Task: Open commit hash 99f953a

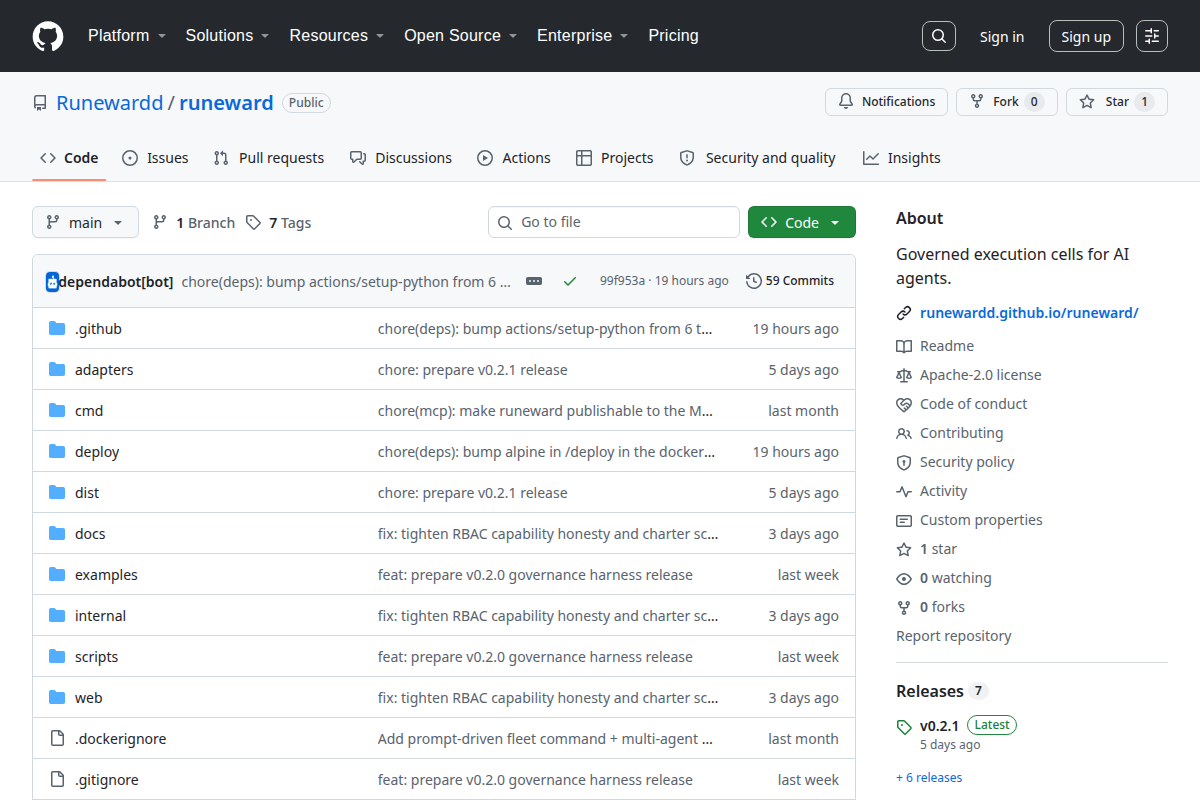Action: click(622, 281)
